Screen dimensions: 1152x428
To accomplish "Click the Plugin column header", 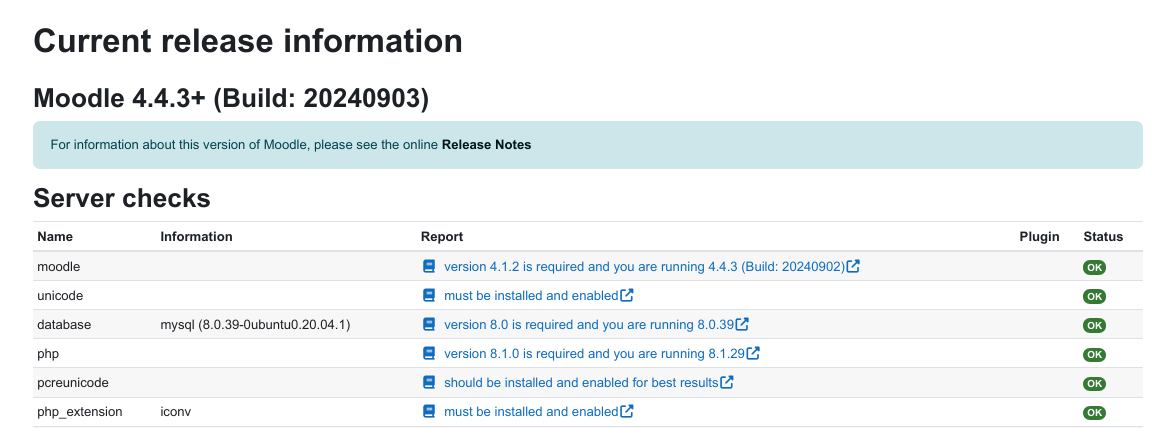I will click(x=1040, y=236).
